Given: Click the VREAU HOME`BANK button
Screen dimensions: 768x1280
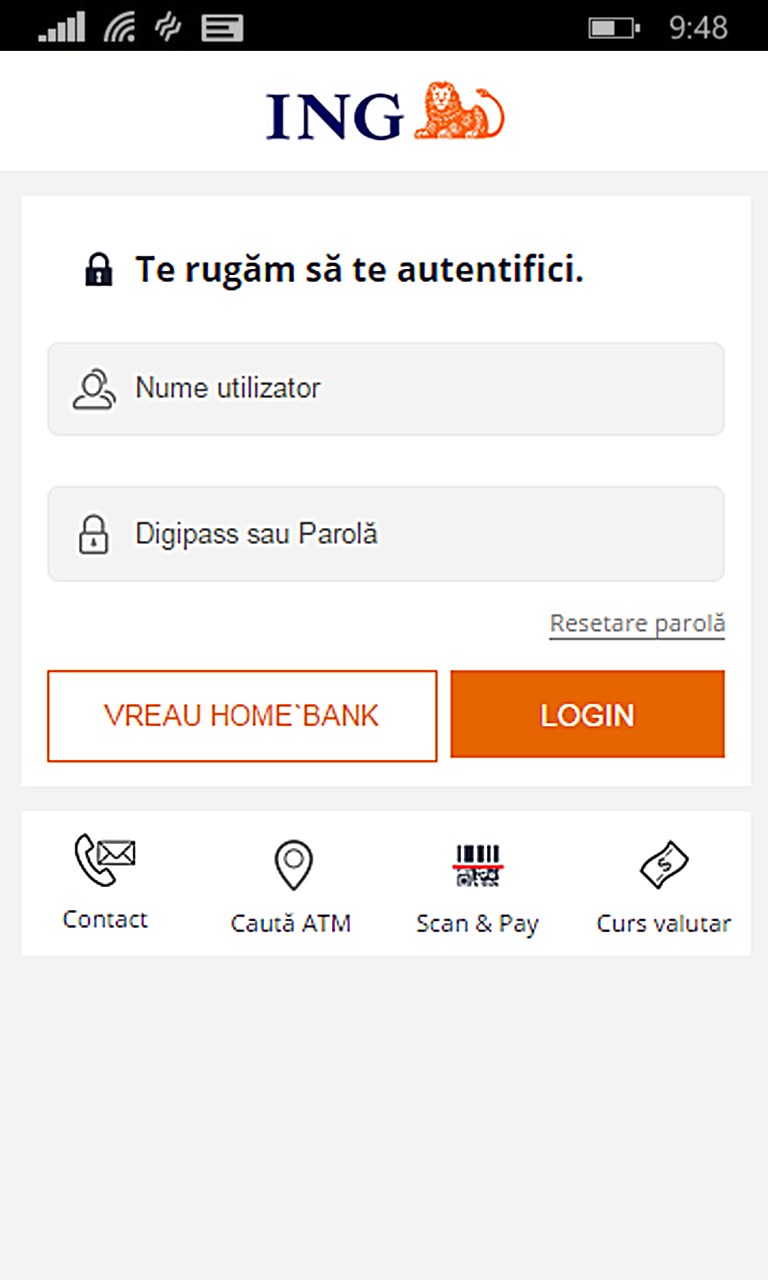Looking at the screenshot, I should click(x=242, y=716).
